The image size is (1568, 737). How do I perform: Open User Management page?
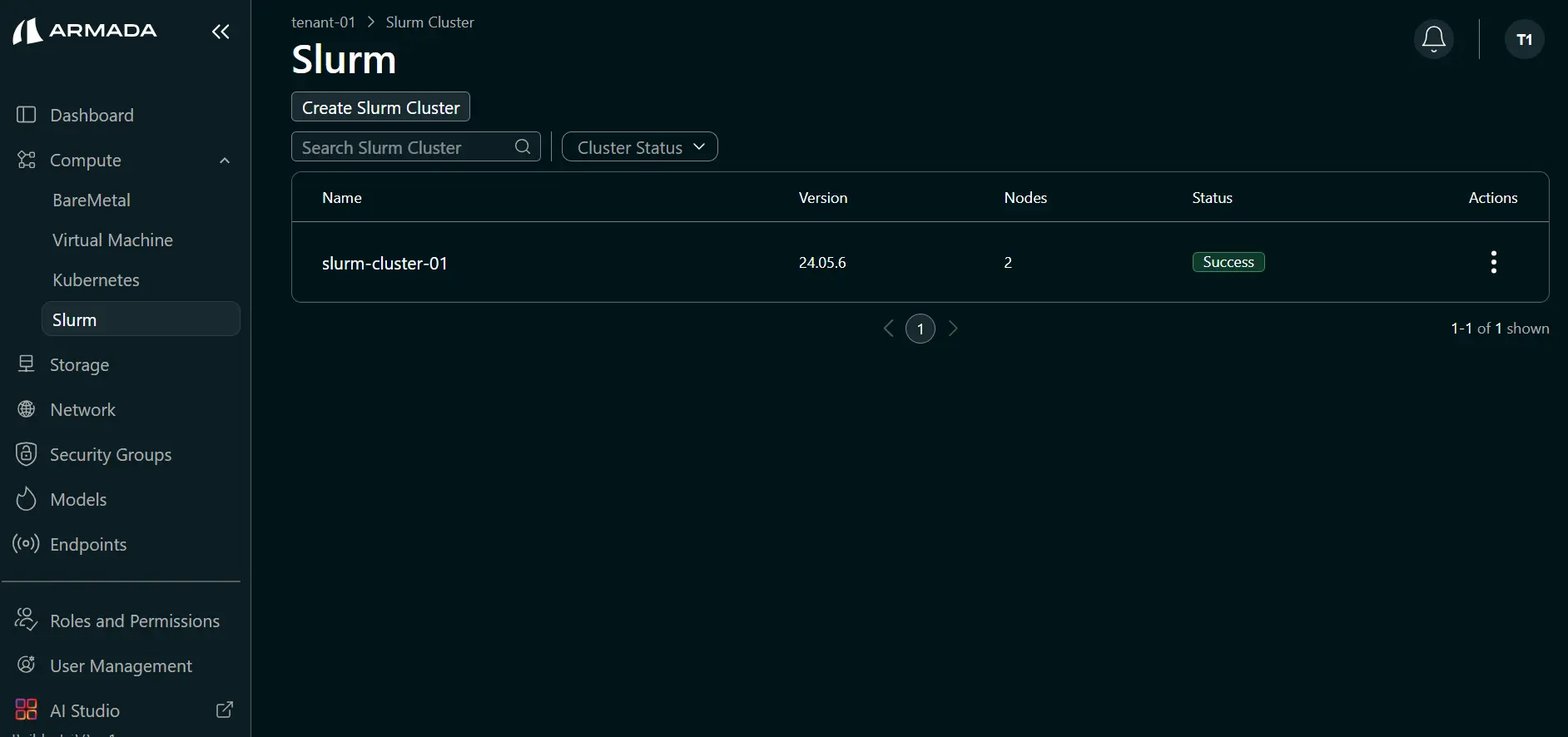click(x=121, y=665)
